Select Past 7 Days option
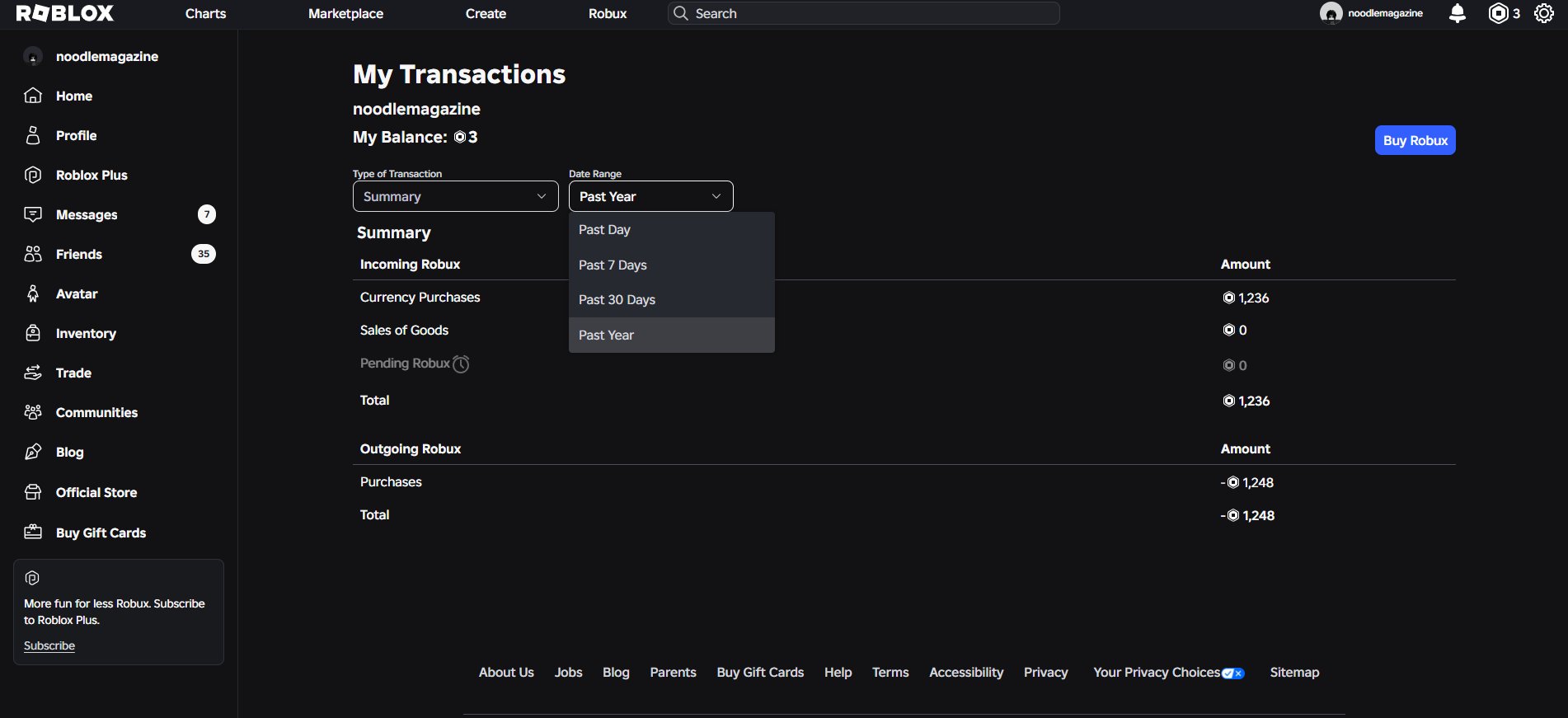Viewport: 1568px width, 718px height. 672,265
